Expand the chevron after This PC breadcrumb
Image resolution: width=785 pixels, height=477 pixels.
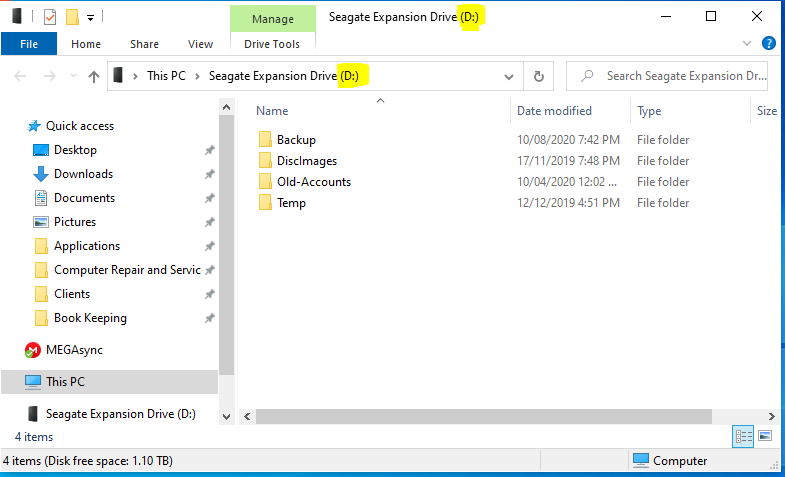[197, 76]
